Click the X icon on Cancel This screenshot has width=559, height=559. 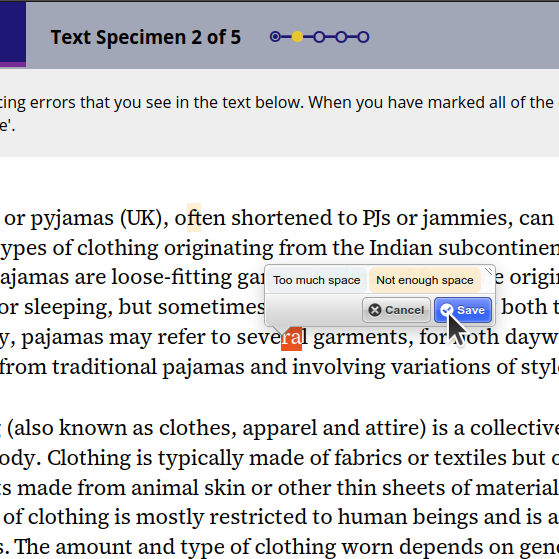coord(375,310)
